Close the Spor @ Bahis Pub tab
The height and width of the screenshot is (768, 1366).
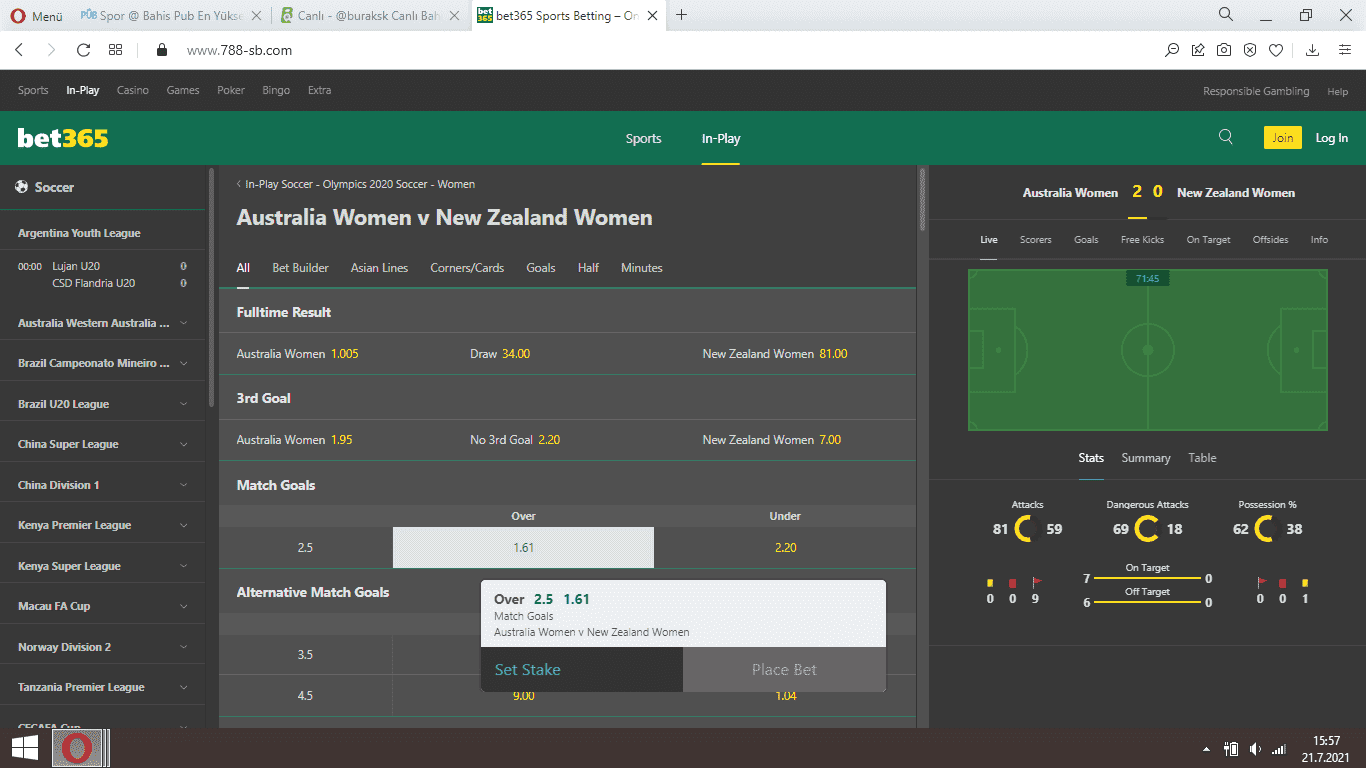point(256,16)
